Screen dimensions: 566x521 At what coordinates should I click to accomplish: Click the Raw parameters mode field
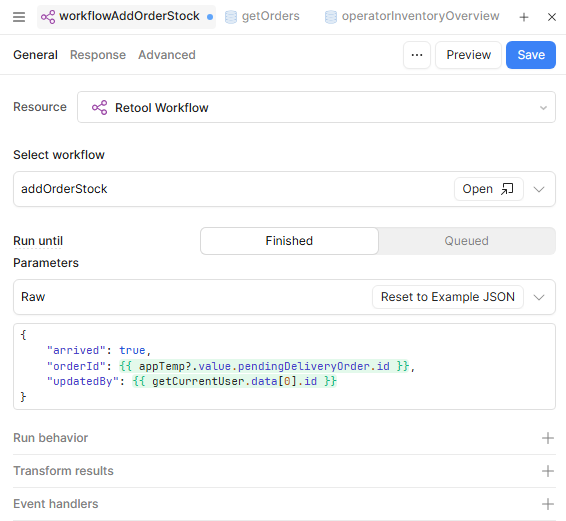284,297
